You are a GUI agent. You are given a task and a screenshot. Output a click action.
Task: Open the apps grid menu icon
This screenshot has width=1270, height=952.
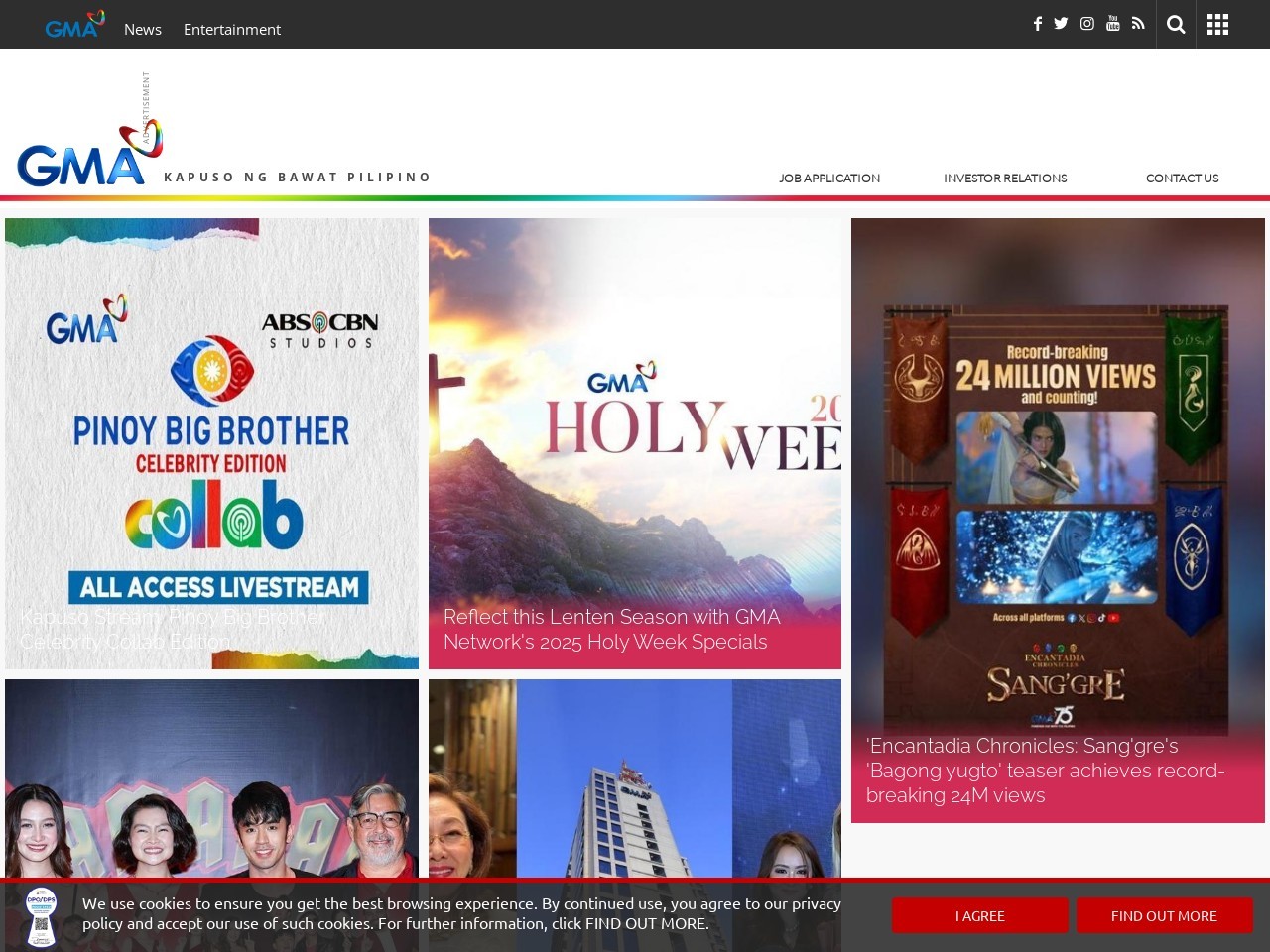[x=1217, y=25]
